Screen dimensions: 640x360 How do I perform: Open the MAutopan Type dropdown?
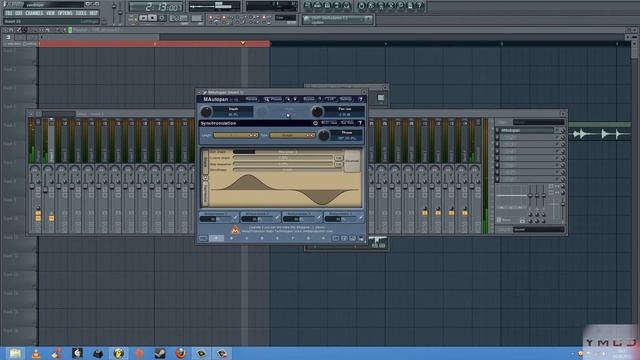[292, 135]
